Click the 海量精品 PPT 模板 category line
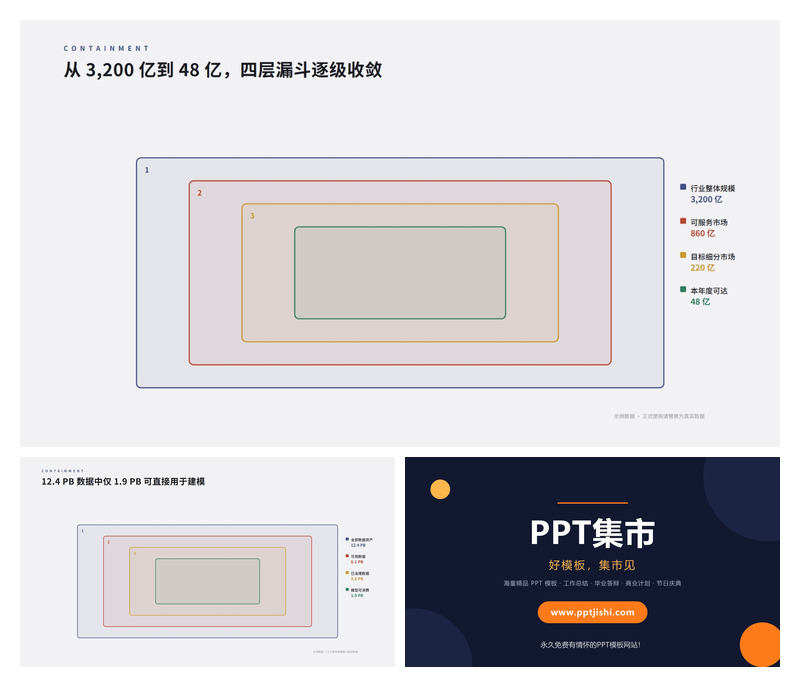This screenshot has width=800, height=687. tap(592, 583)
